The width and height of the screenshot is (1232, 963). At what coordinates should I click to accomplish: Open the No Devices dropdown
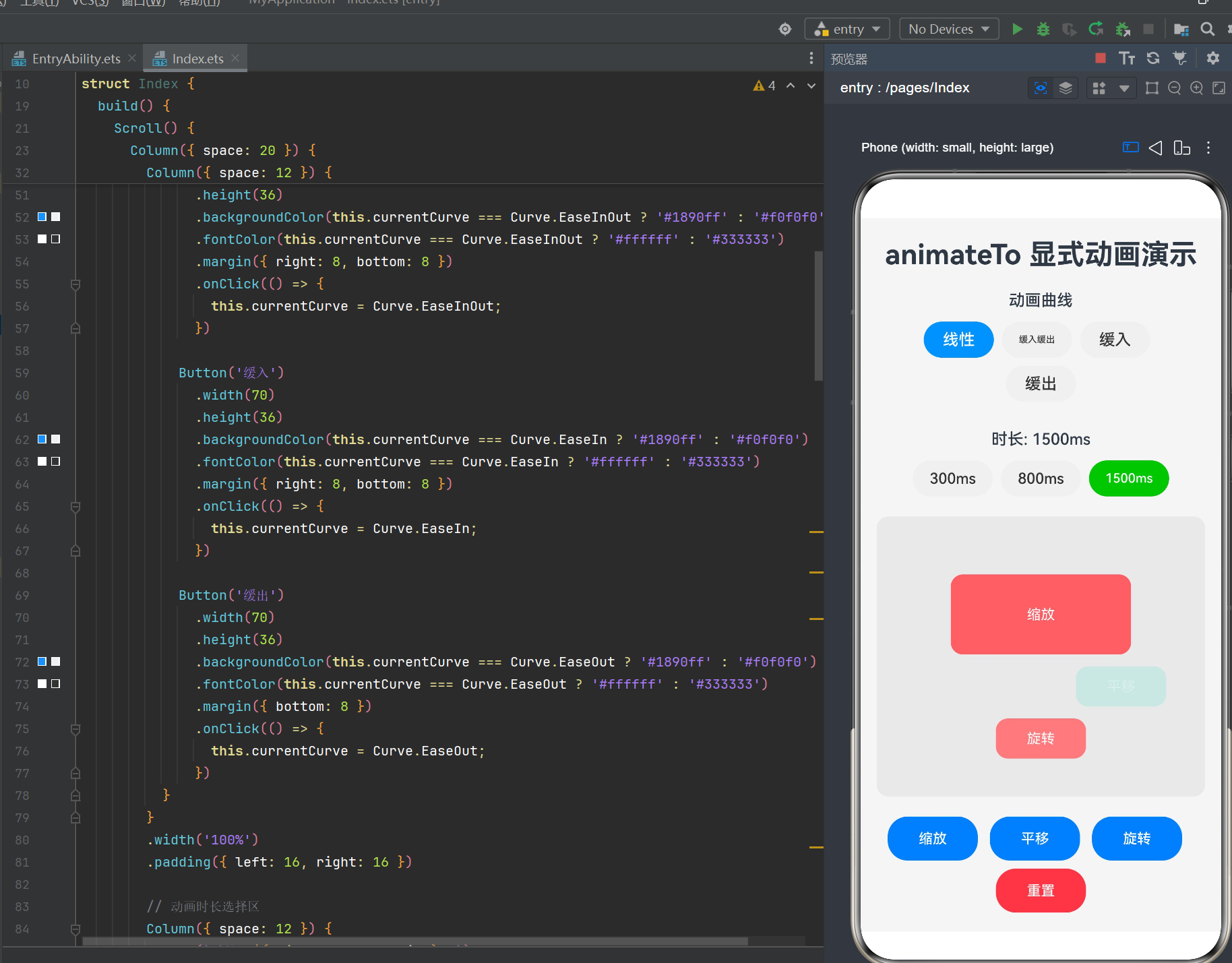(x=949, y=29)
